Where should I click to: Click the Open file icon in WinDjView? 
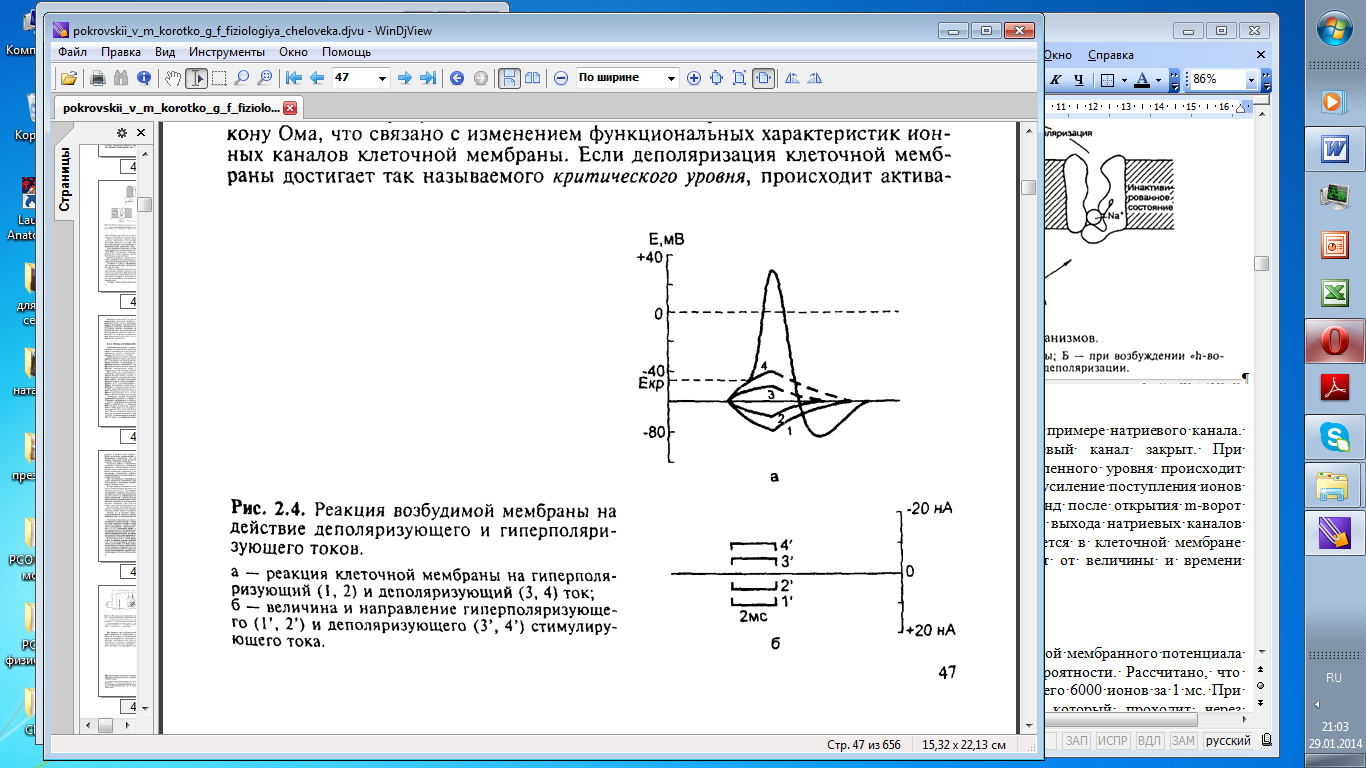tap(69, 78)
